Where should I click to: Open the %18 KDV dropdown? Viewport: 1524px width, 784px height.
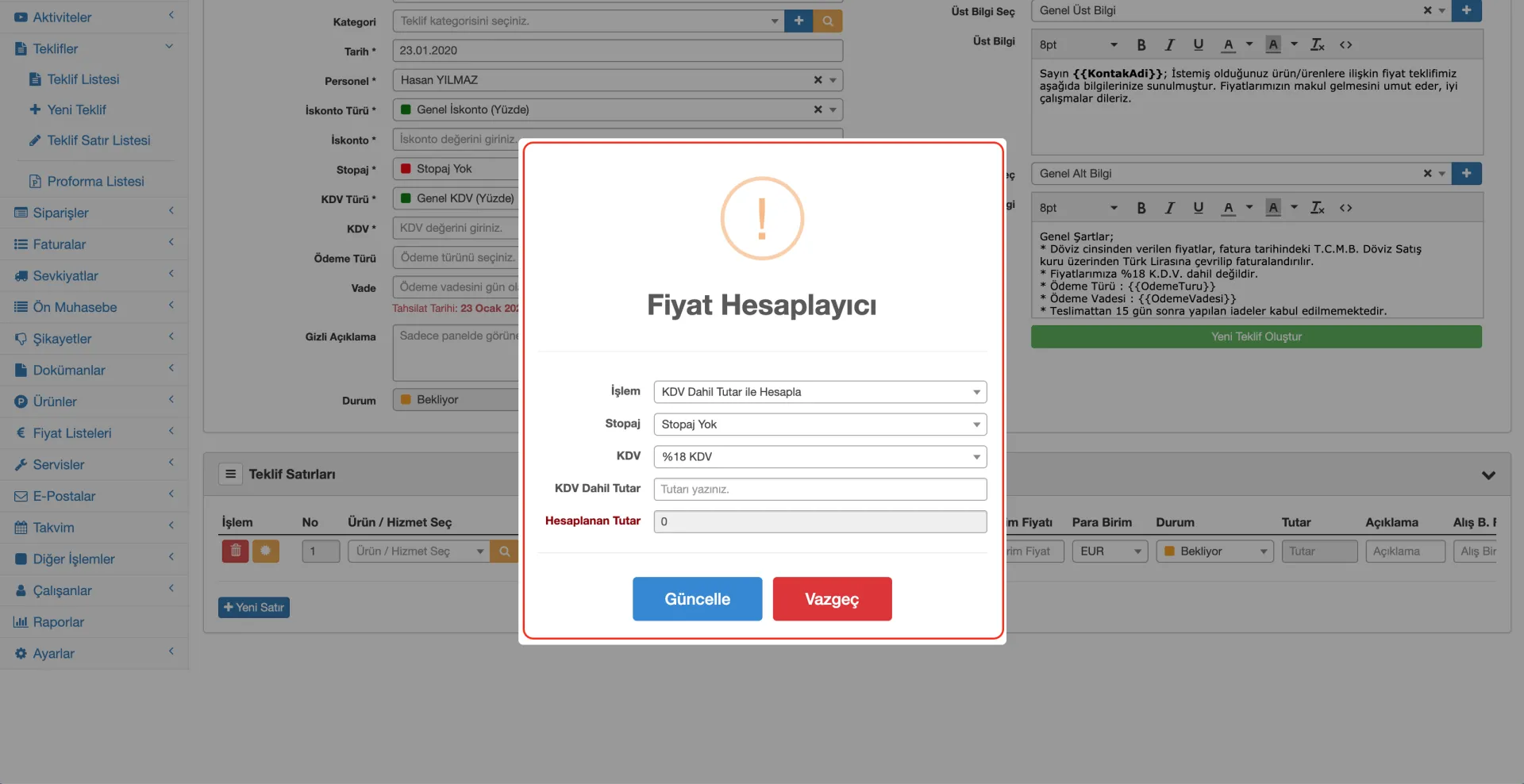pos(820,457)
